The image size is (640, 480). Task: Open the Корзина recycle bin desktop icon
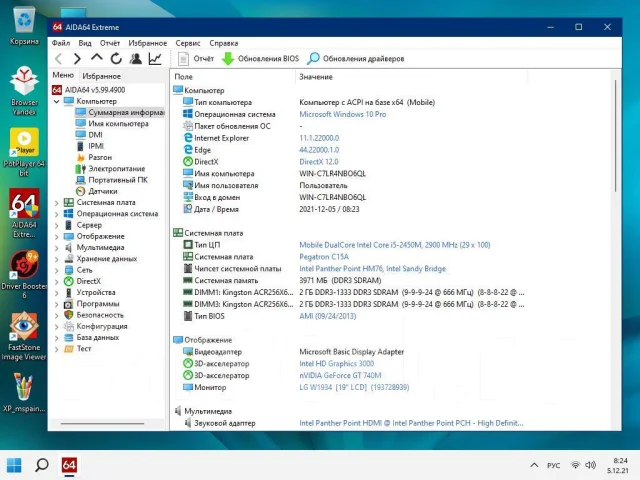[x=24, y=26]
